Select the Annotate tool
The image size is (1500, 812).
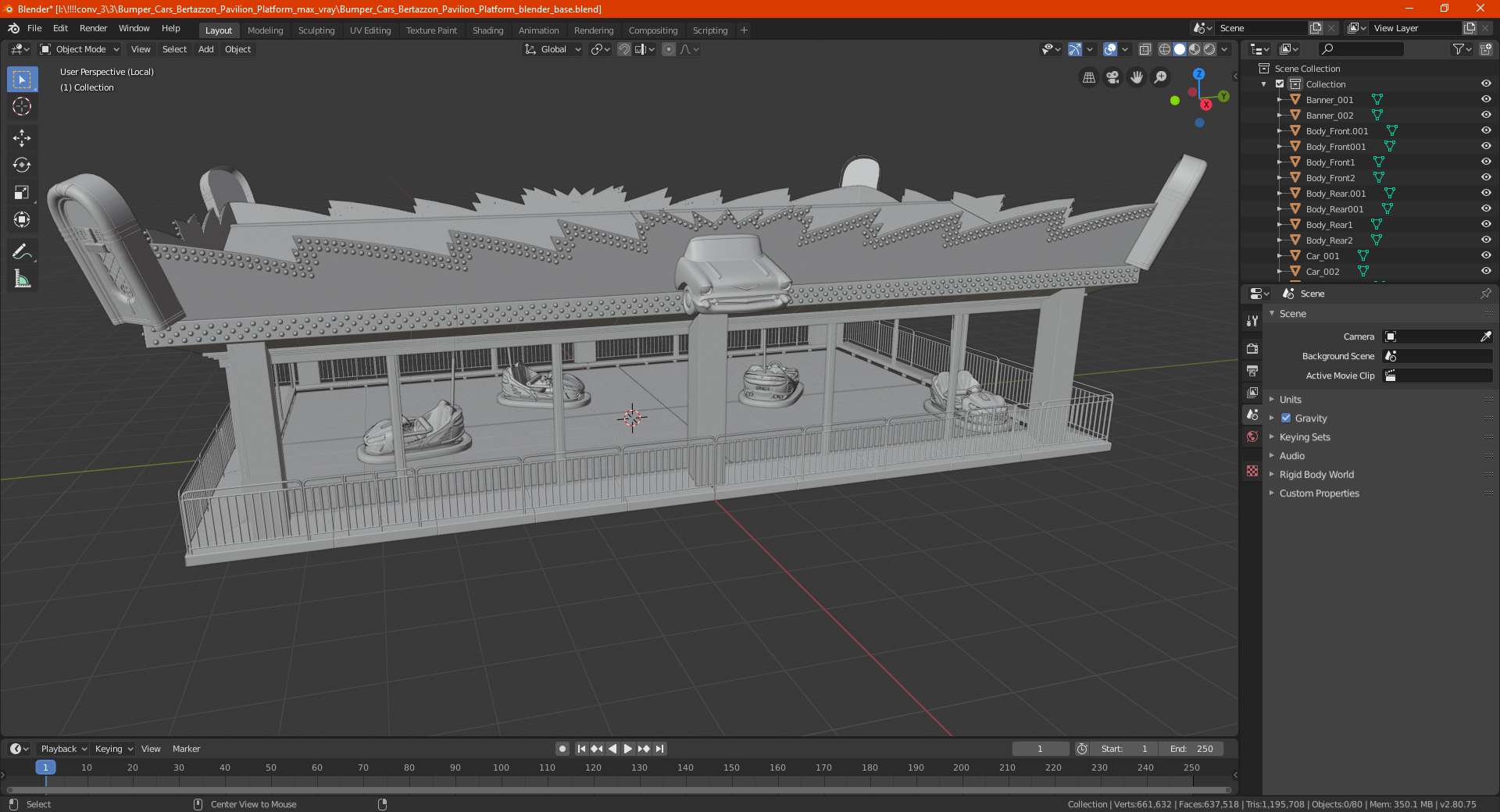coord(22,251)
